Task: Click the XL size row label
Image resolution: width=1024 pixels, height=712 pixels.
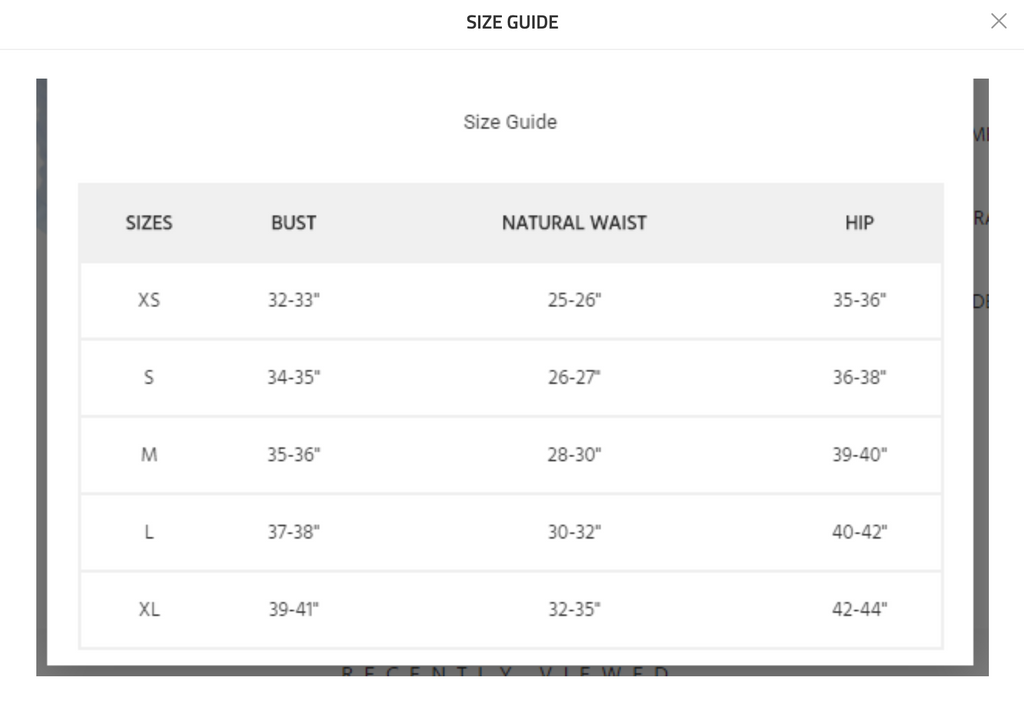Action: (149, 609)
